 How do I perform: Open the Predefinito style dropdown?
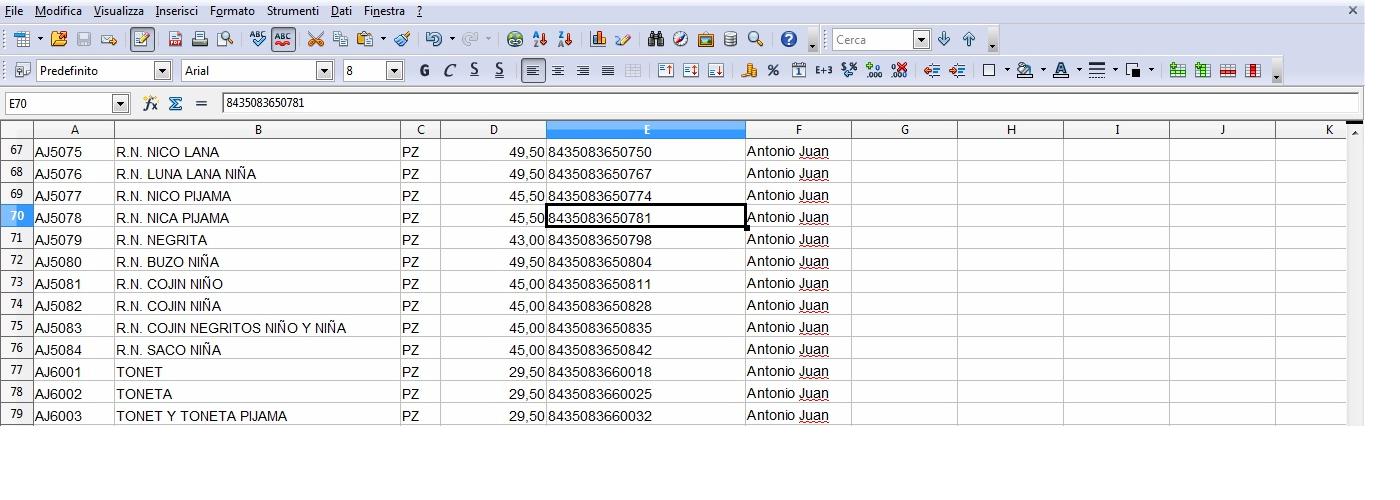pos(162,70)
